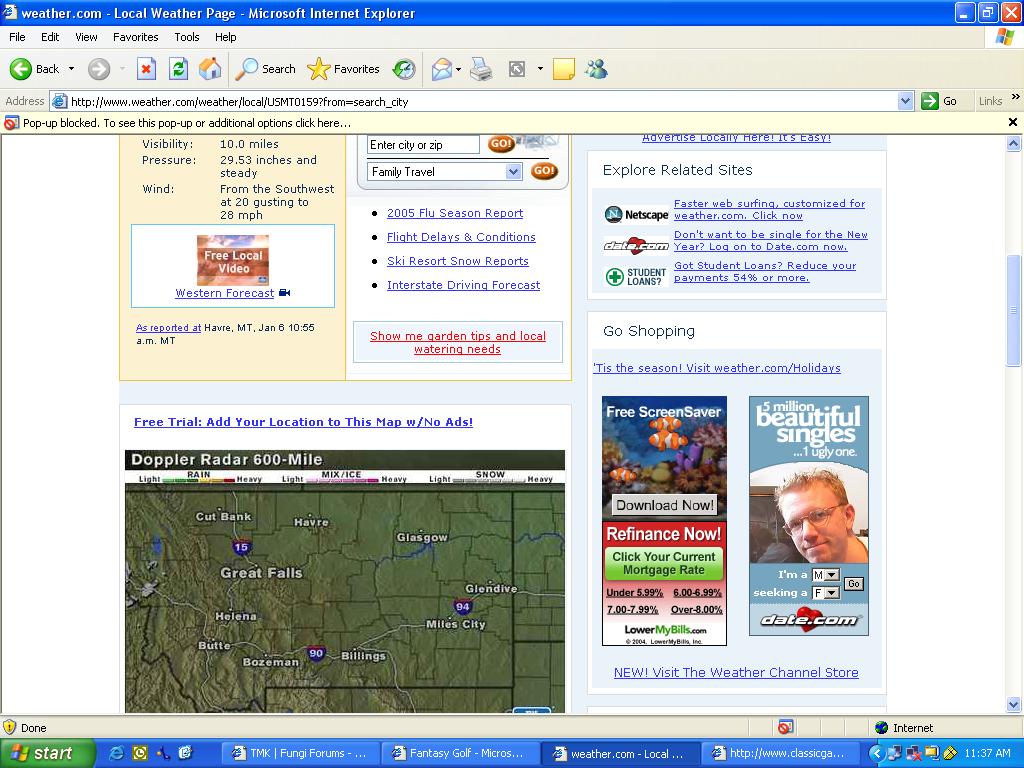Click the scrollbar down arrow
This screenshot has height=768, width=1024.
(x=1013, y=704)
